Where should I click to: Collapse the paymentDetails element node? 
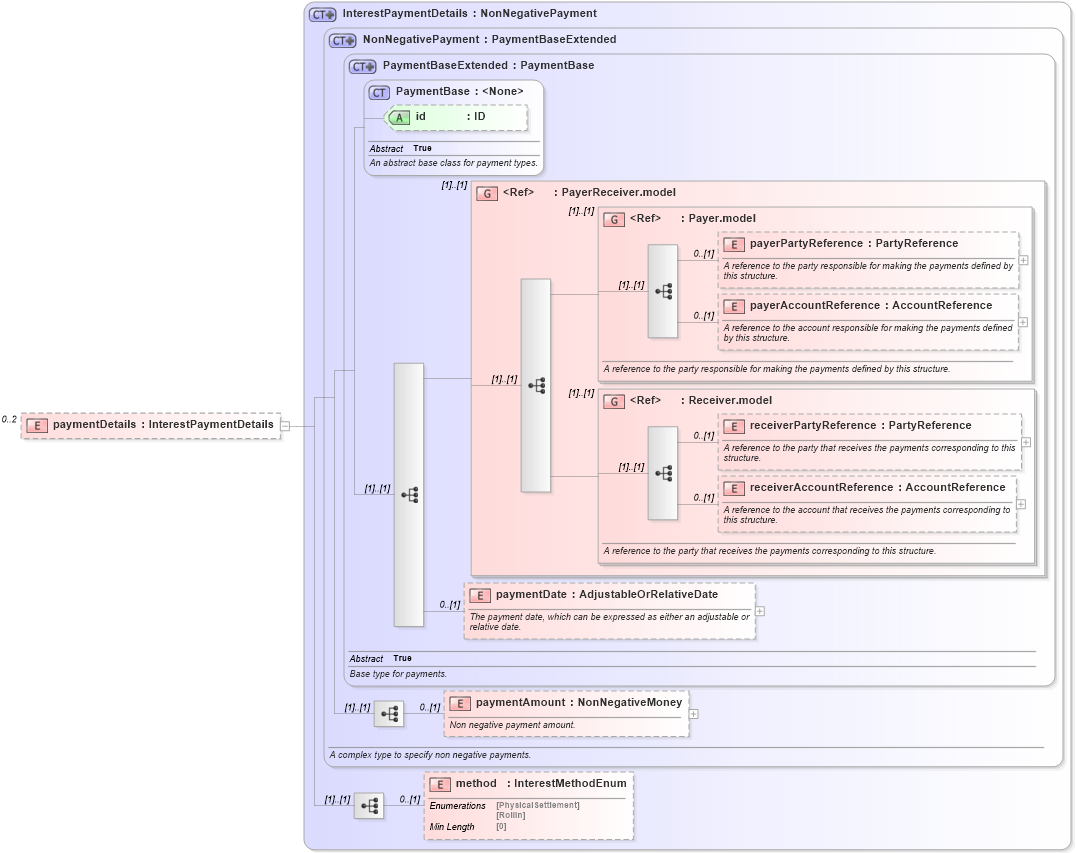(285, 426)
